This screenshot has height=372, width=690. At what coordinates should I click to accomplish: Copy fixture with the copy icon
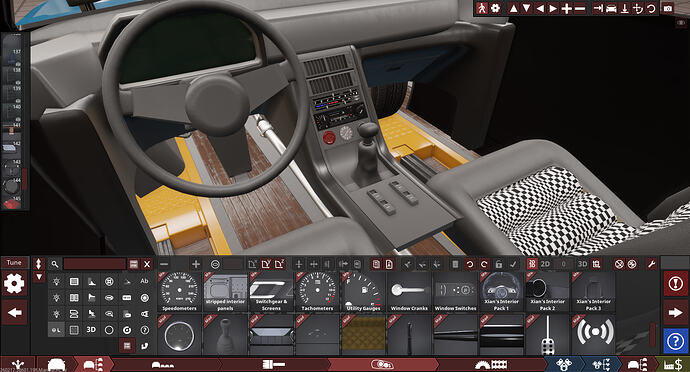point(376,264)
